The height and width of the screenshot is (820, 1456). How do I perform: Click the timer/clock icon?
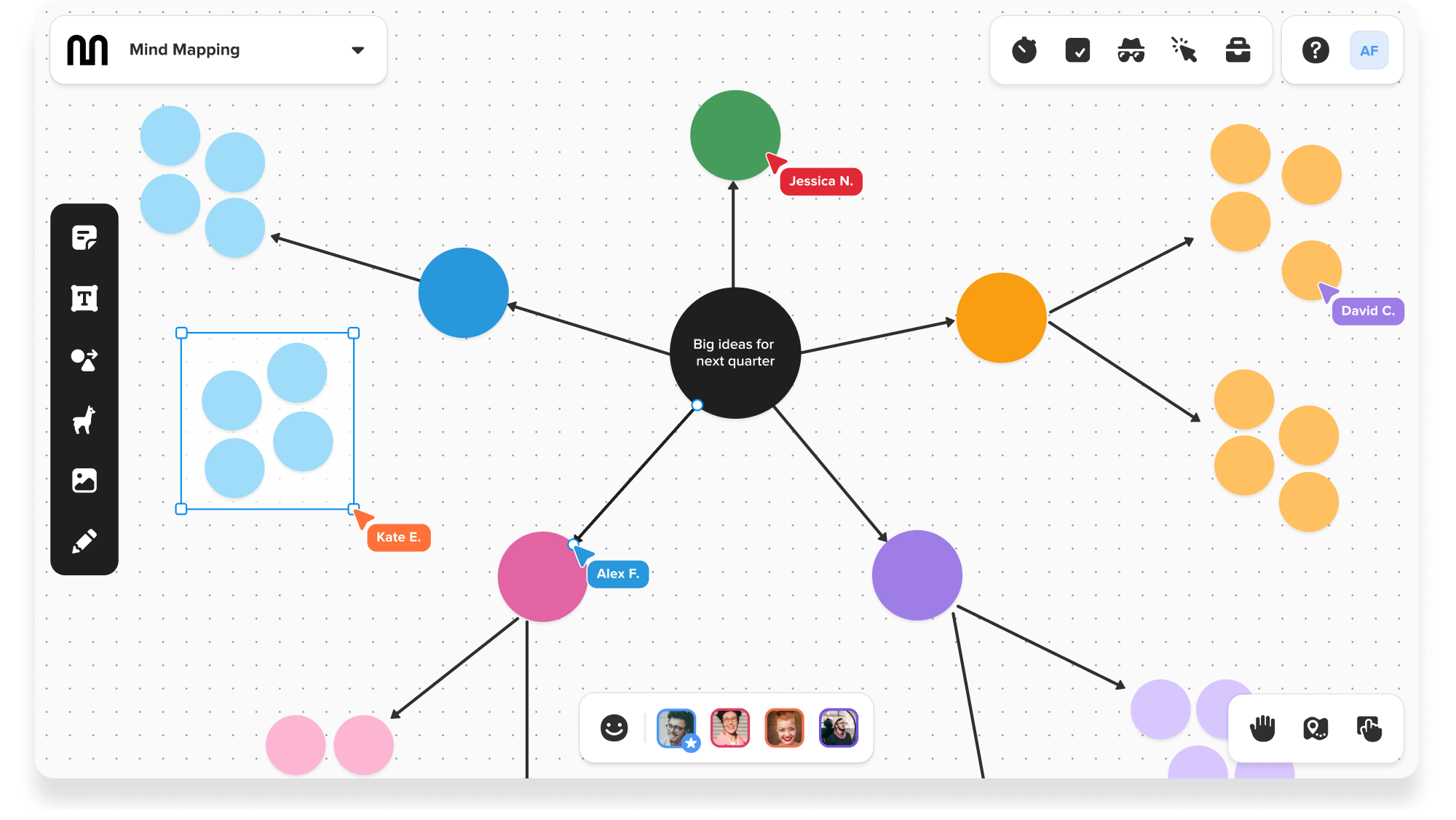pos(1025,50)
